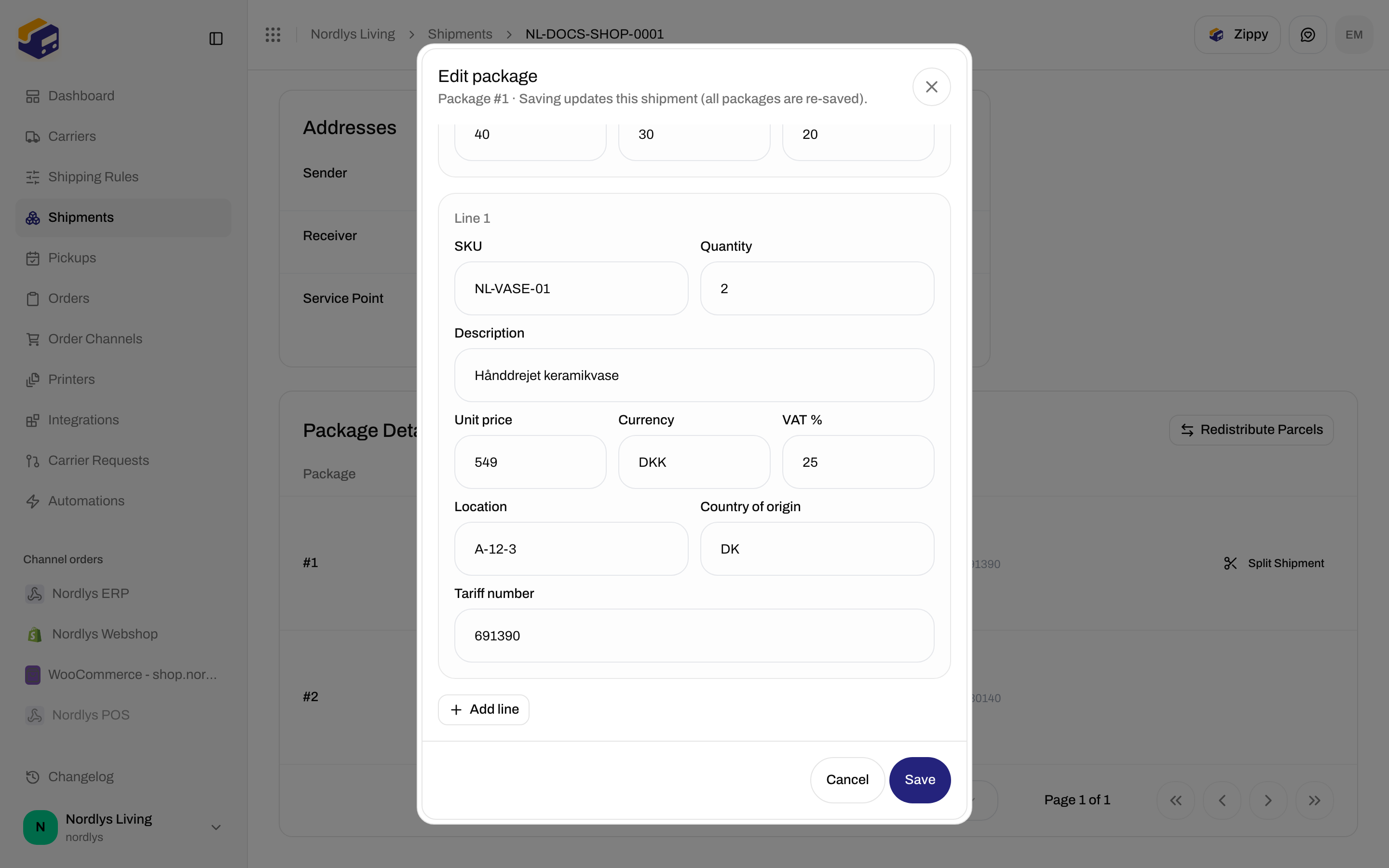1389x868 pixels.
Task: Click the Nordlys Webshop Shopify icon
Action: [34, 634]
